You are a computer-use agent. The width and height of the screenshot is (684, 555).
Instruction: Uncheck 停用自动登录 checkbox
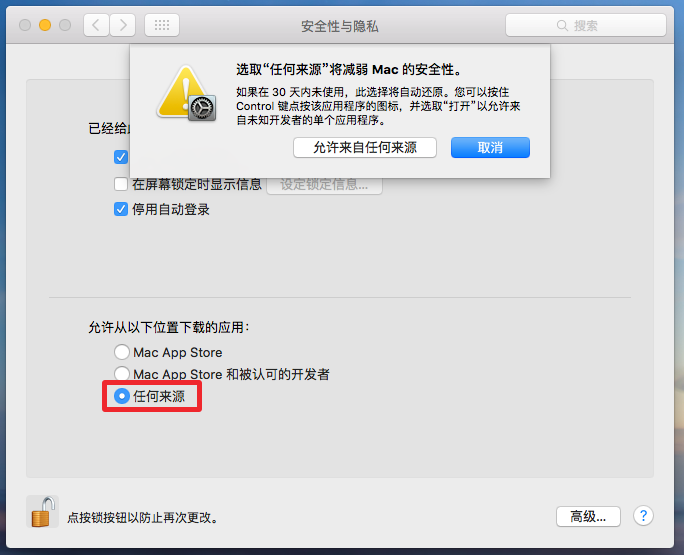pyautogui.click(x=121, y=209)
